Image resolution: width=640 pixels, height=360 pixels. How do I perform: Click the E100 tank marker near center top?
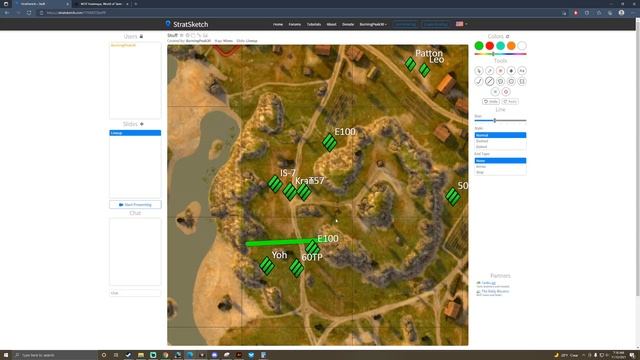click(x=329, y=142)
